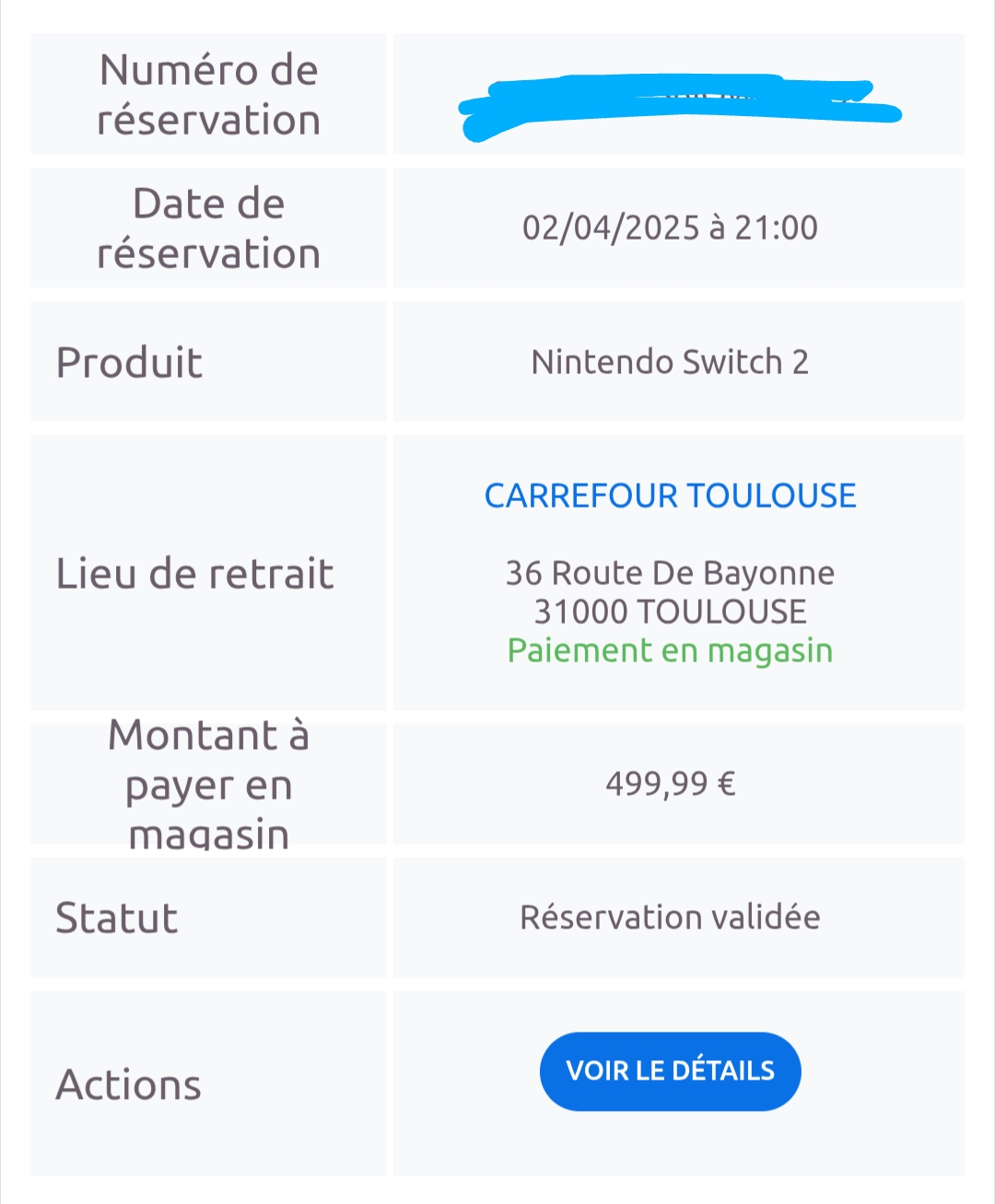The height and width of the screenshot is (1204, 995).
Task: Select the Statut row label
Action: pyautogui.click(x=117, y=918)
